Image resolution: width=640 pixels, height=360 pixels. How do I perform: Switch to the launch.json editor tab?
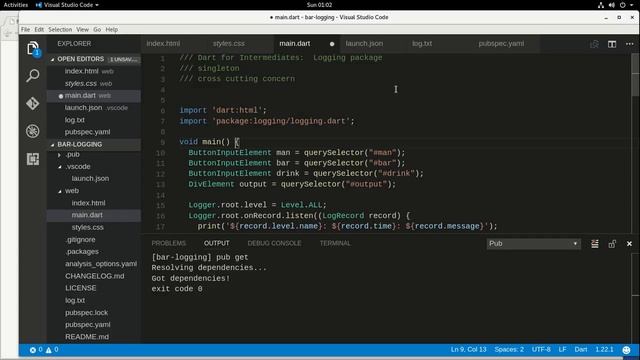tap(364, 44)
